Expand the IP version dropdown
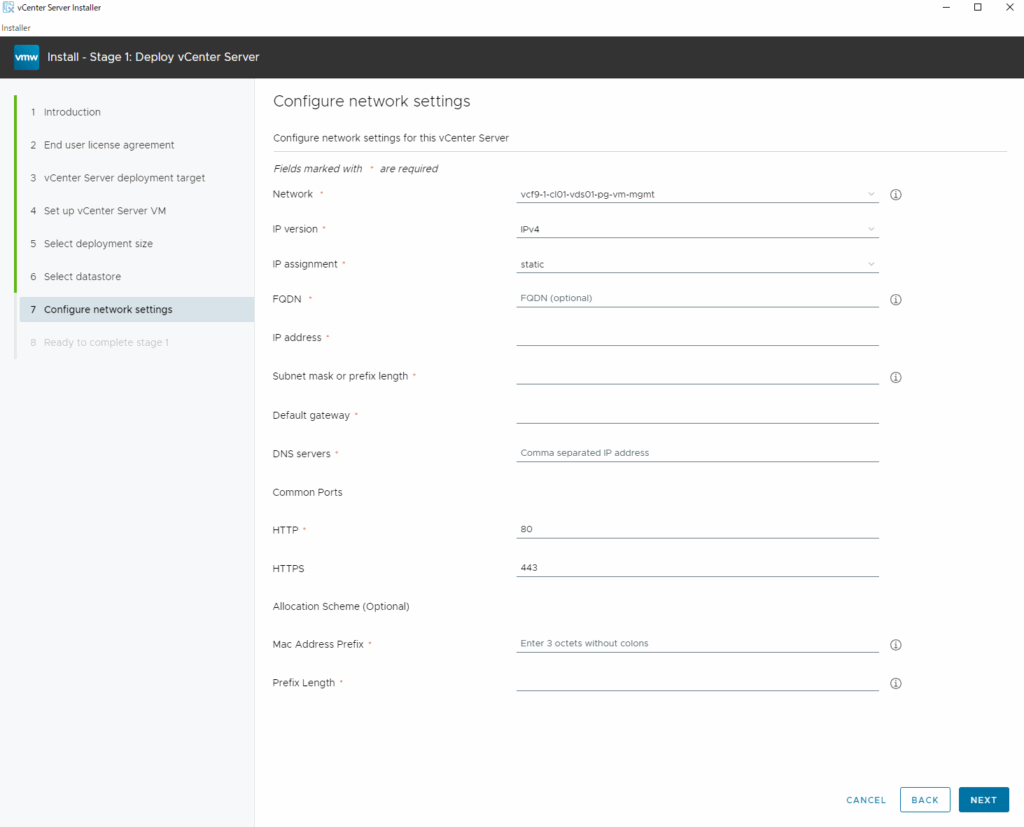Image resolution: width=1024 pixels, height=827 pixels. pos(697,229)
